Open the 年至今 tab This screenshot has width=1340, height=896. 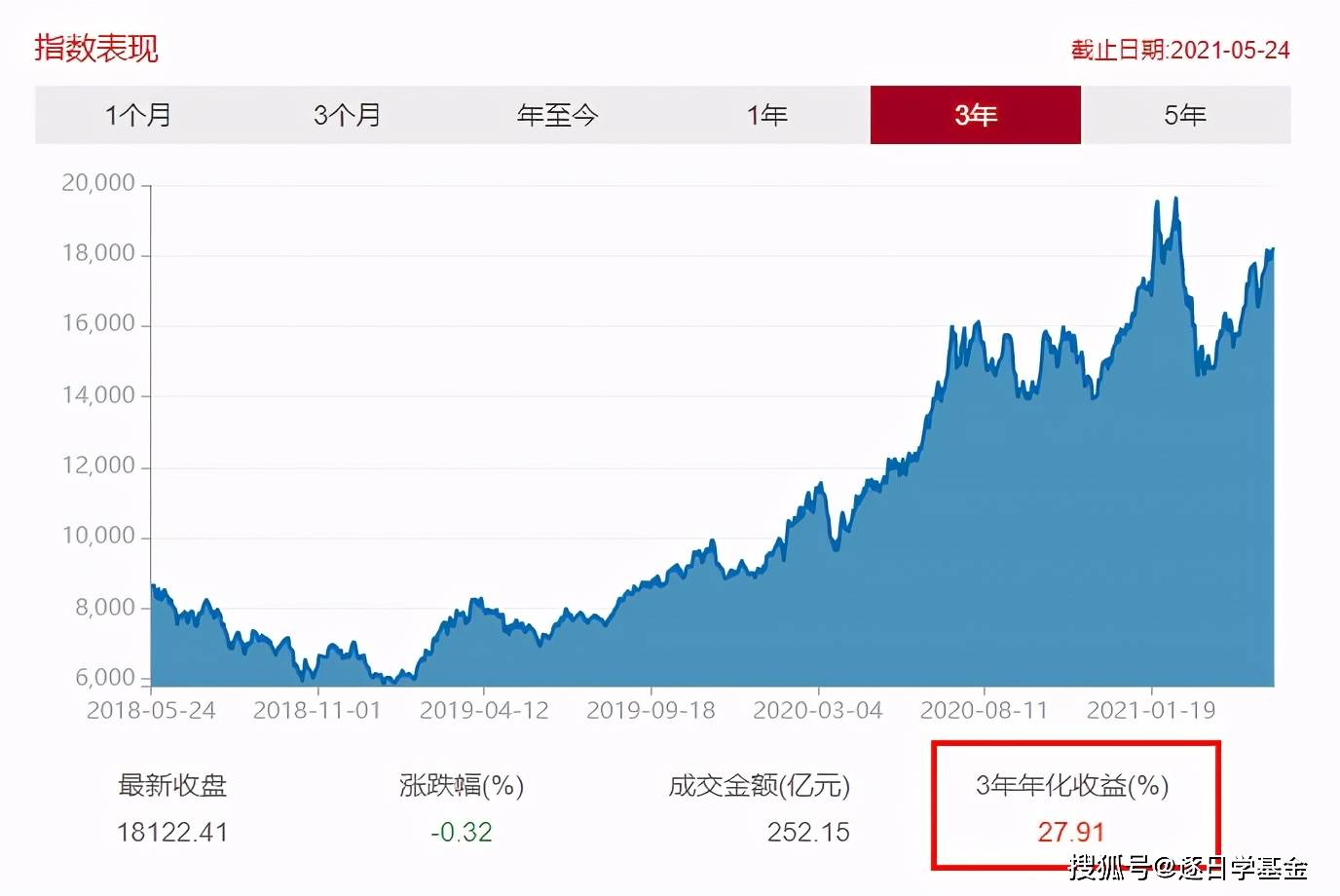[557, 115]
